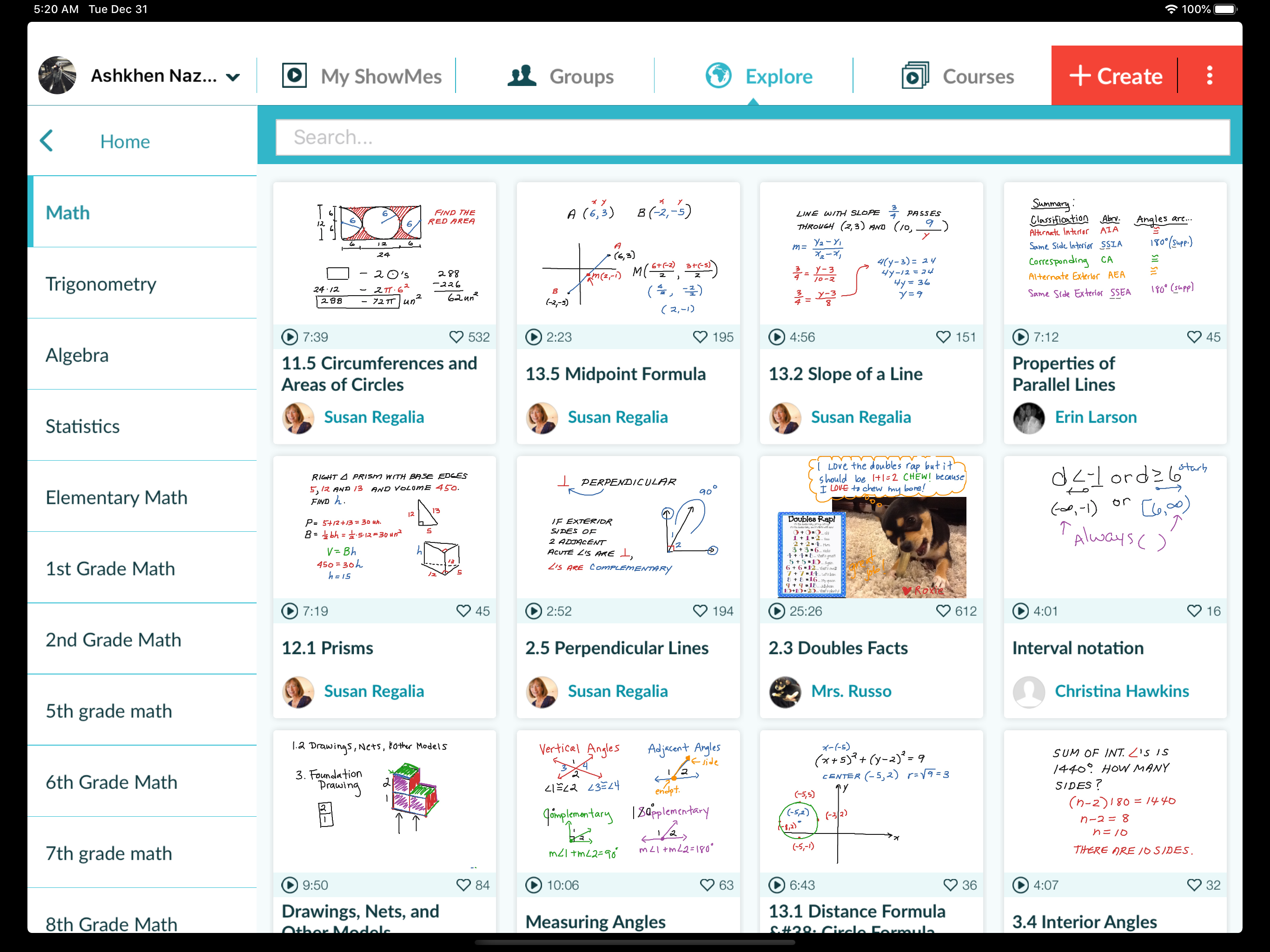The height and width of the screenshot is (952, 1270).
Task: Open the Courses tab
Action: [958, 76]
